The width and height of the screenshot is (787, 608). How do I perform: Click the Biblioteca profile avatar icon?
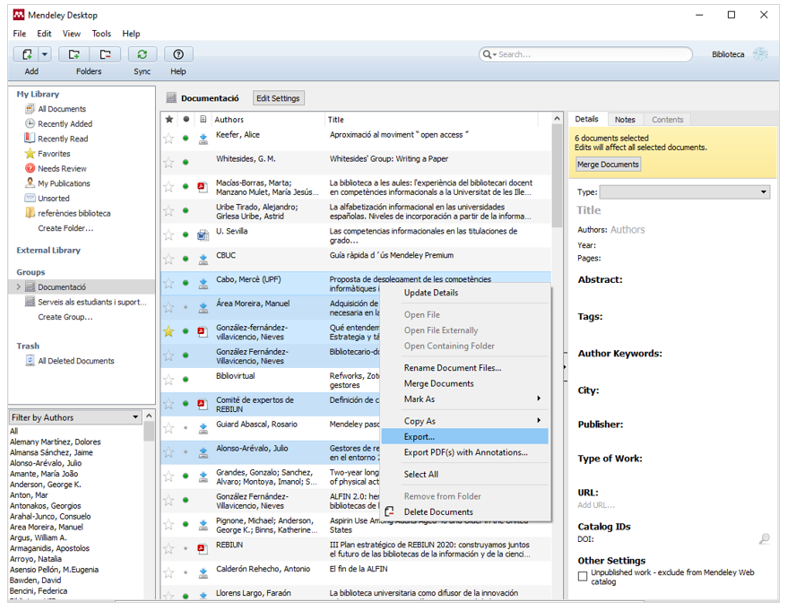[760, 54]
